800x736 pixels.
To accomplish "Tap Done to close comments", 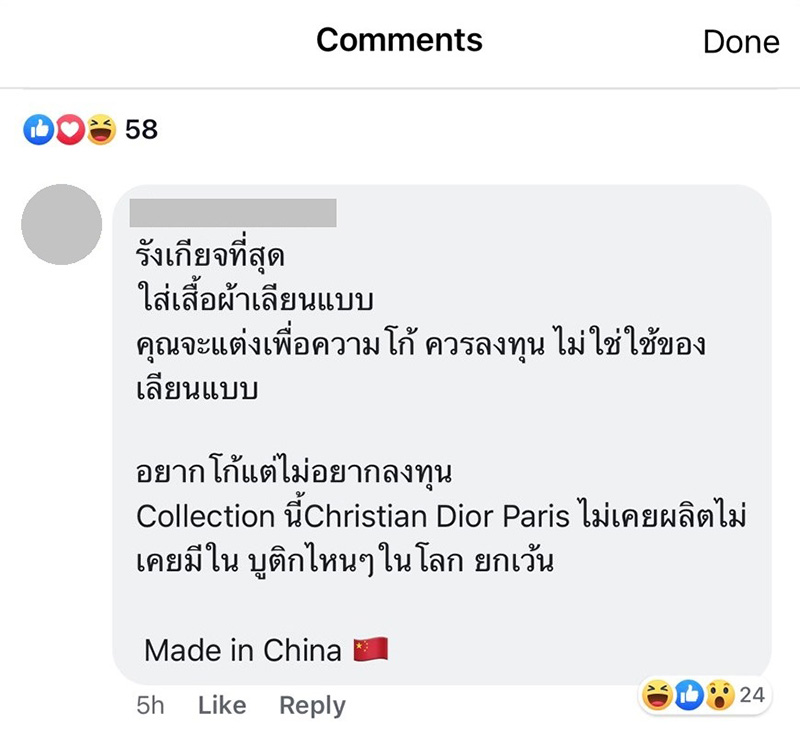I will (x=741, y=41).
